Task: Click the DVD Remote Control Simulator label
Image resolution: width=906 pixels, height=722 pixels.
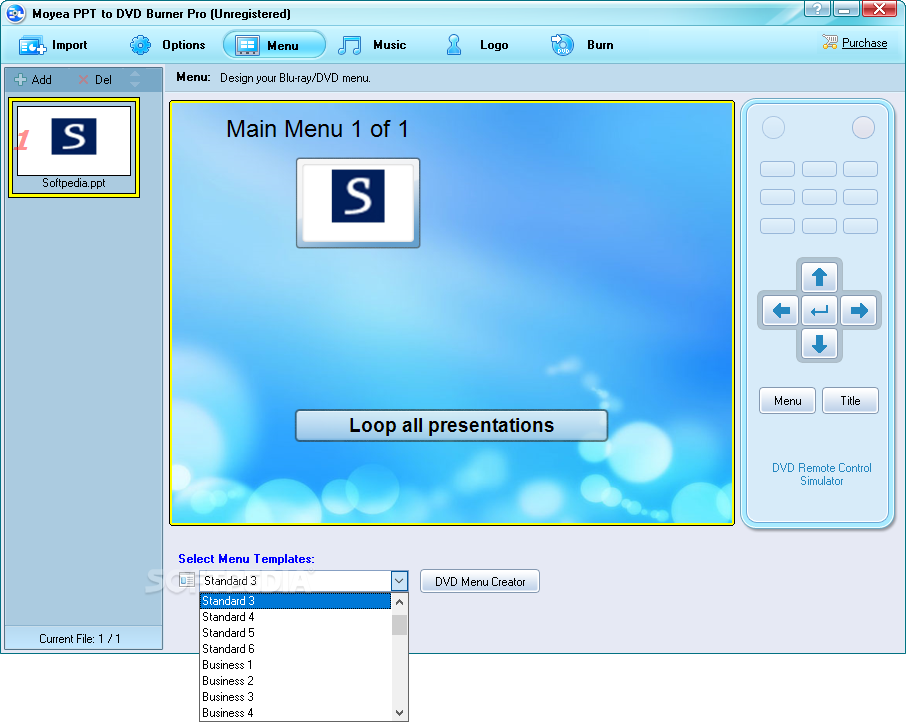Action: tap(822, 474)
